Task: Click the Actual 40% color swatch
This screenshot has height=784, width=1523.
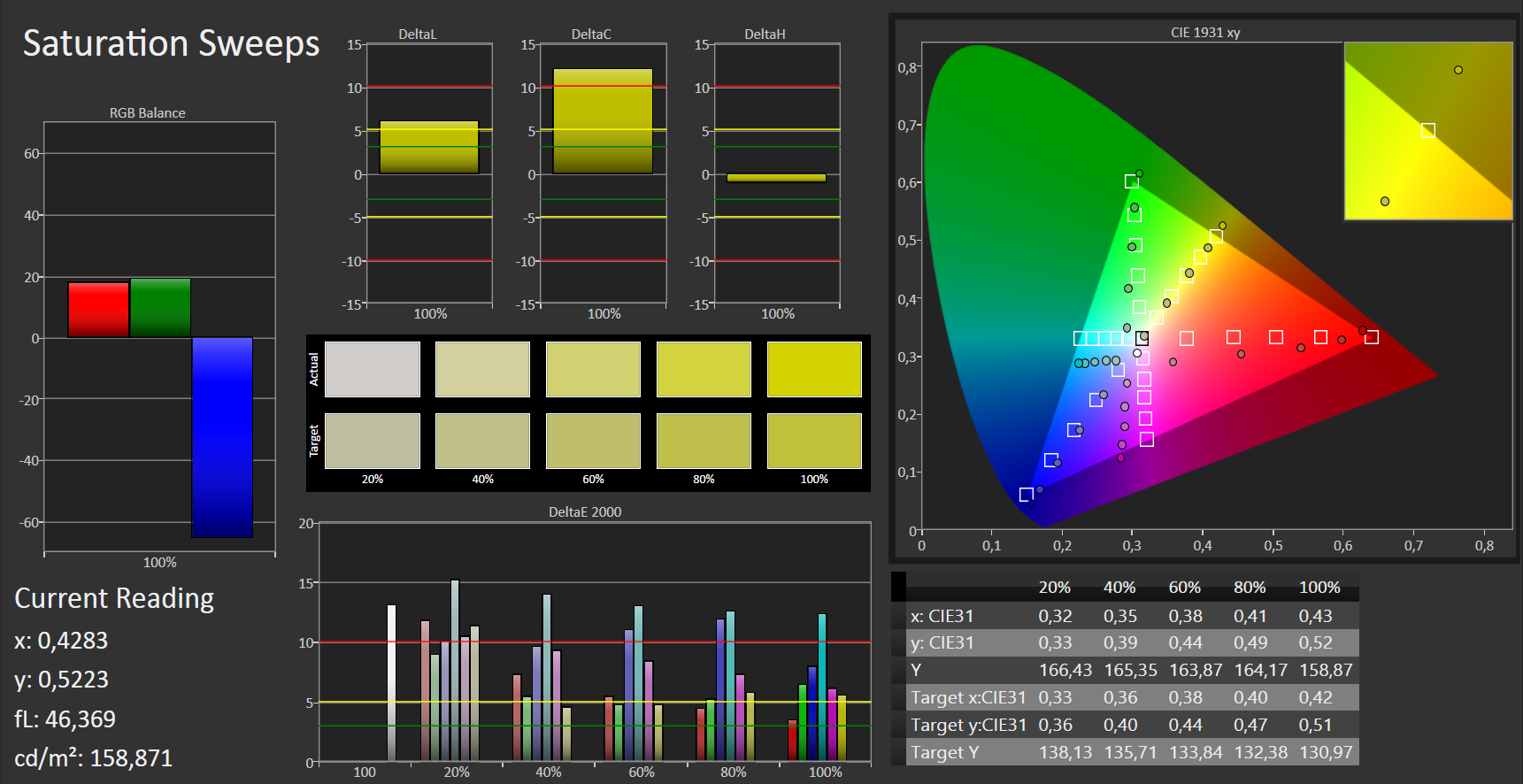Action: 482,369
